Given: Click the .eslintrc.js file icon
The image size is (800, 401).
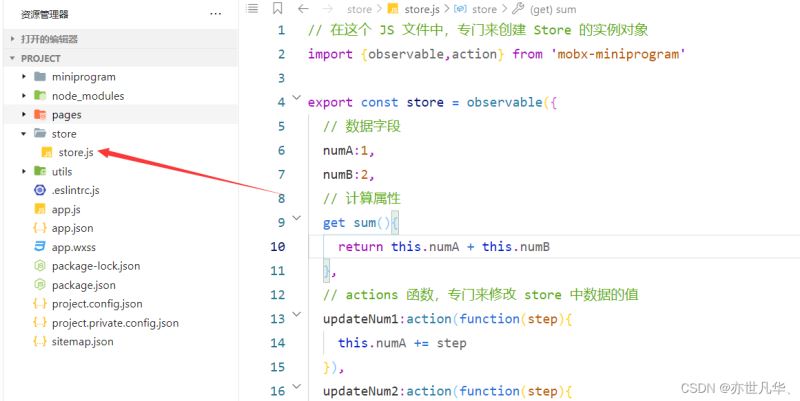Looking at the screenshot, I should (x=40, y=190).
